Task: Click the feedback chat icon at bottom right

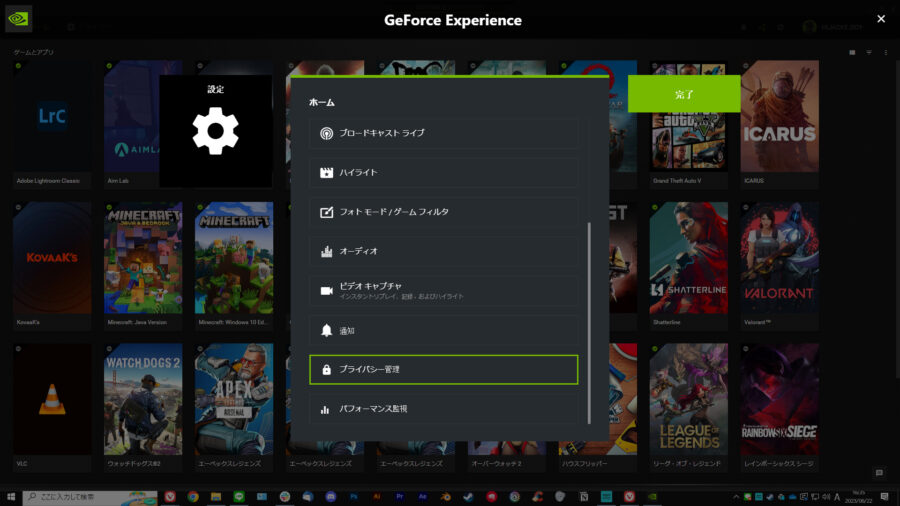Action: tap(879, 473)
